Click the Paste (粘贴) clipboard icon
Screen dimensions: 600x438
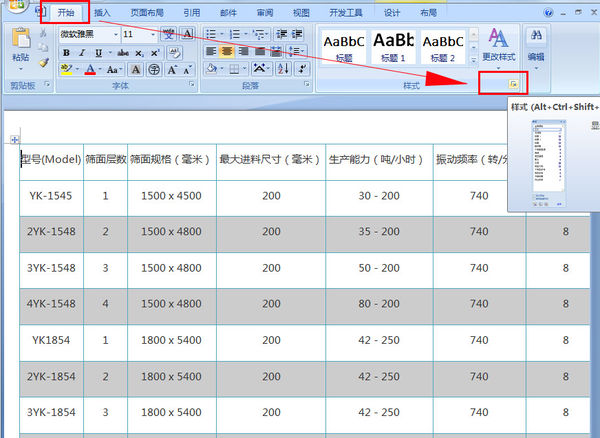point(21,39)
